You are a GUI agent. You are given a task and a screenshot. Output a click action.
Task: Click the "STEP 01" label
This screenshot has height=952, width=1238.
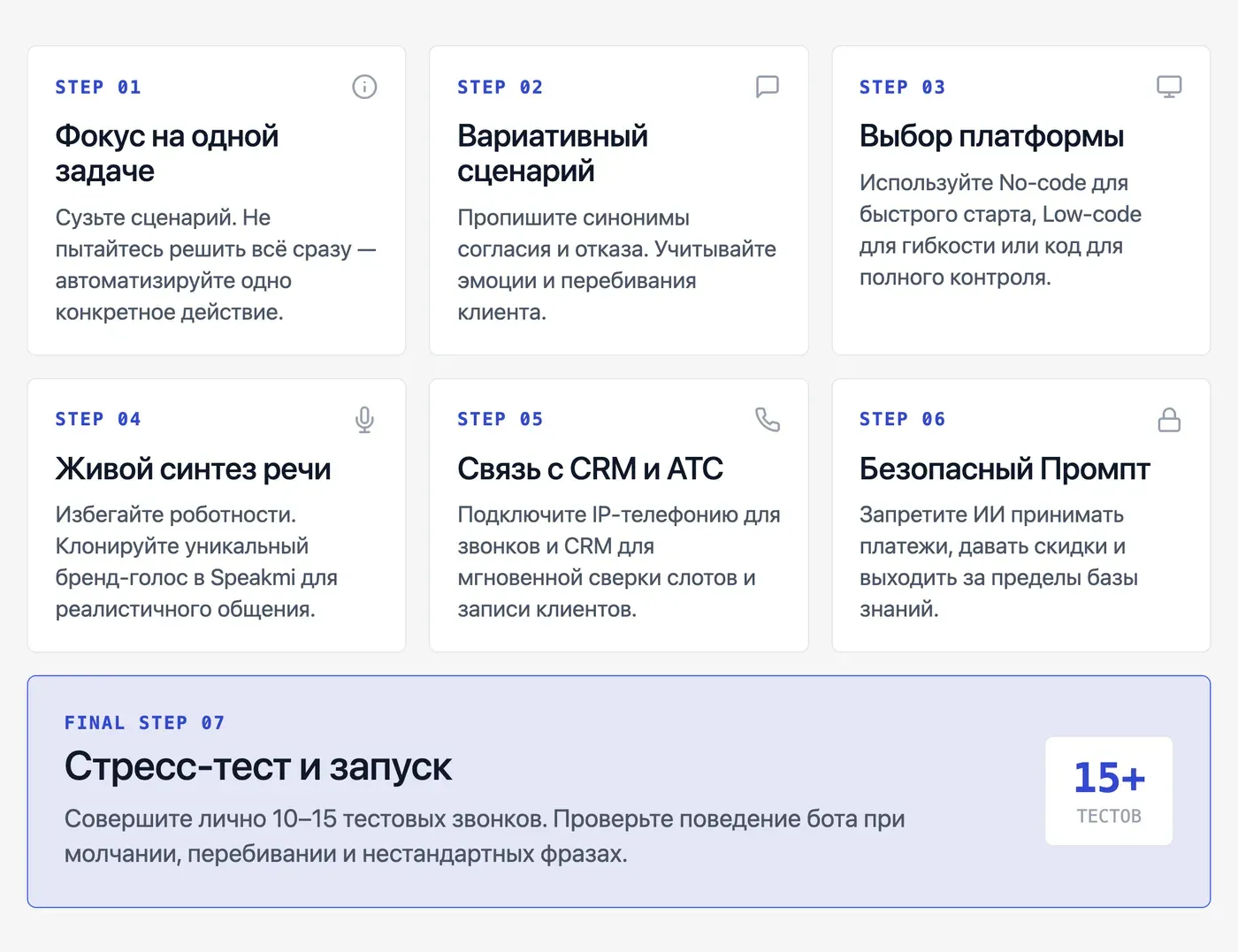point(98,88)
